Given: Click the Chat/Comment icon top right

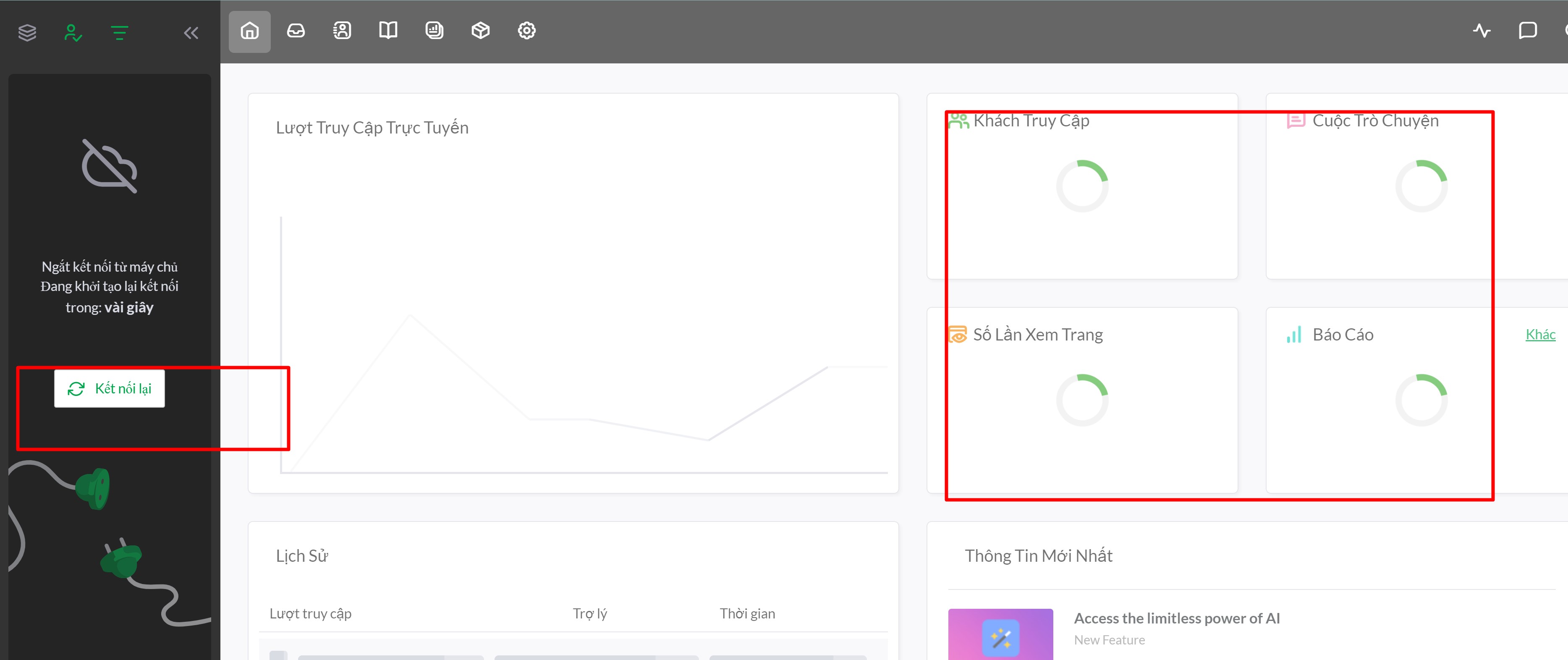Looking at the screenshot, I should (1527, 30).
